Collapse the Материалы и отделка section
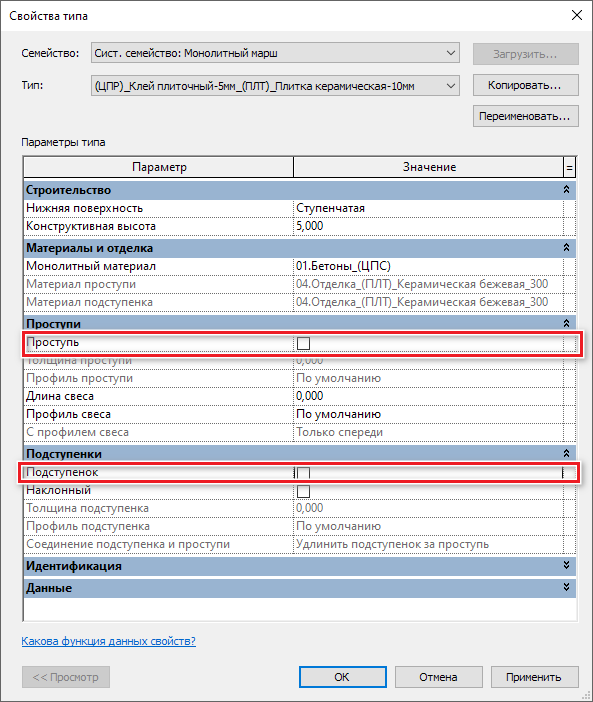The height and width of the screenshot is (702, 593). pos(566,248)
